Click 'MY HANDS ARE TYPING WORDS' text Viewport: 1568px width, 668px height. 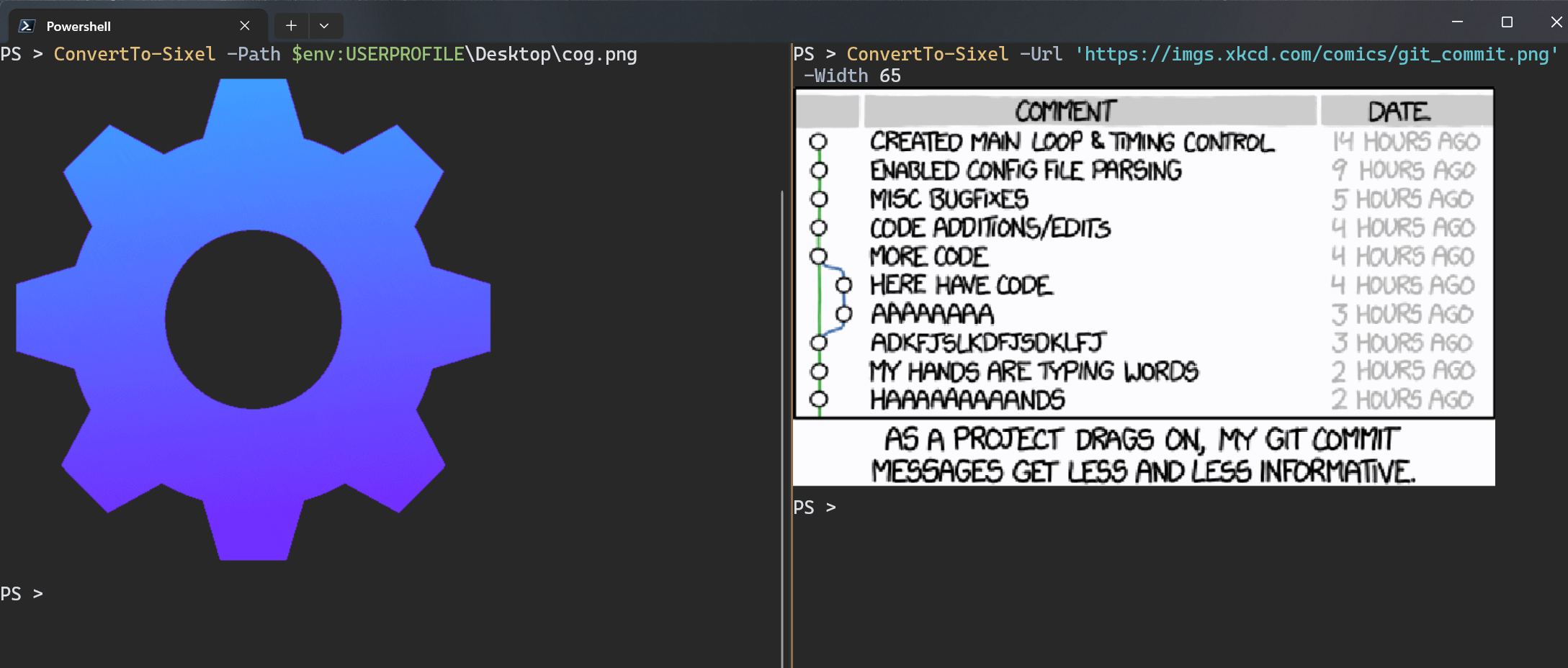click(x=1034, y=371)
